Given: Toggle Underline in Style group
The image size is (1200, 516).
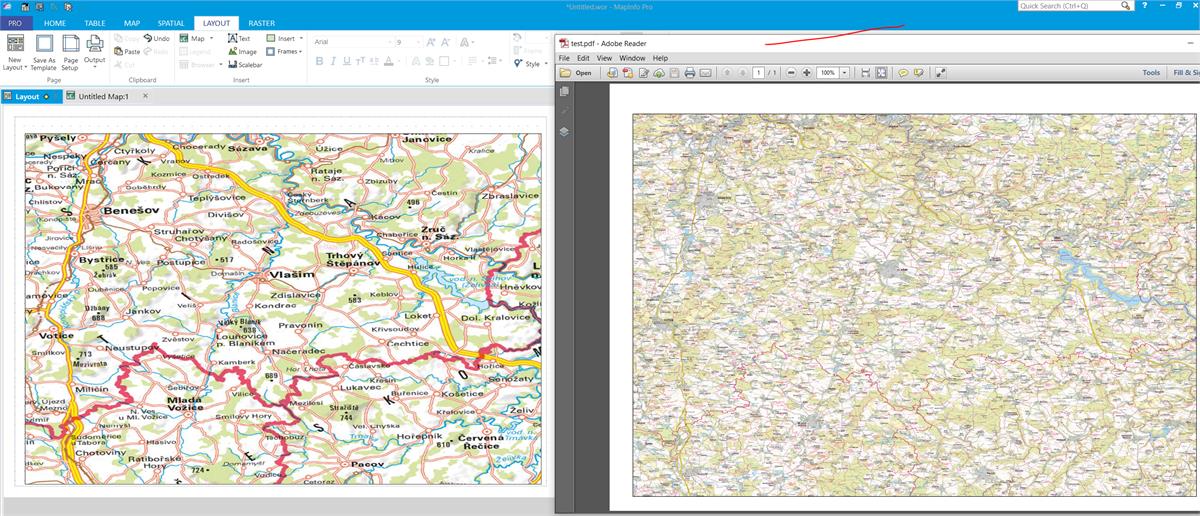Looking at the screenshot, I should [x=346, y=61].
